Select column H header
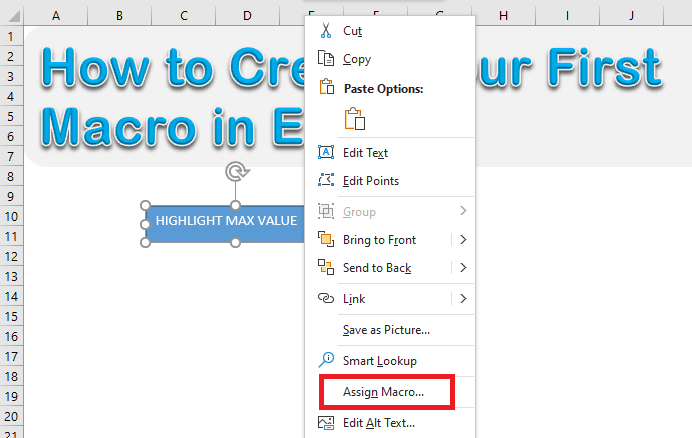The image size is (692, 438). pyautogui.click(x=503, y=16)
